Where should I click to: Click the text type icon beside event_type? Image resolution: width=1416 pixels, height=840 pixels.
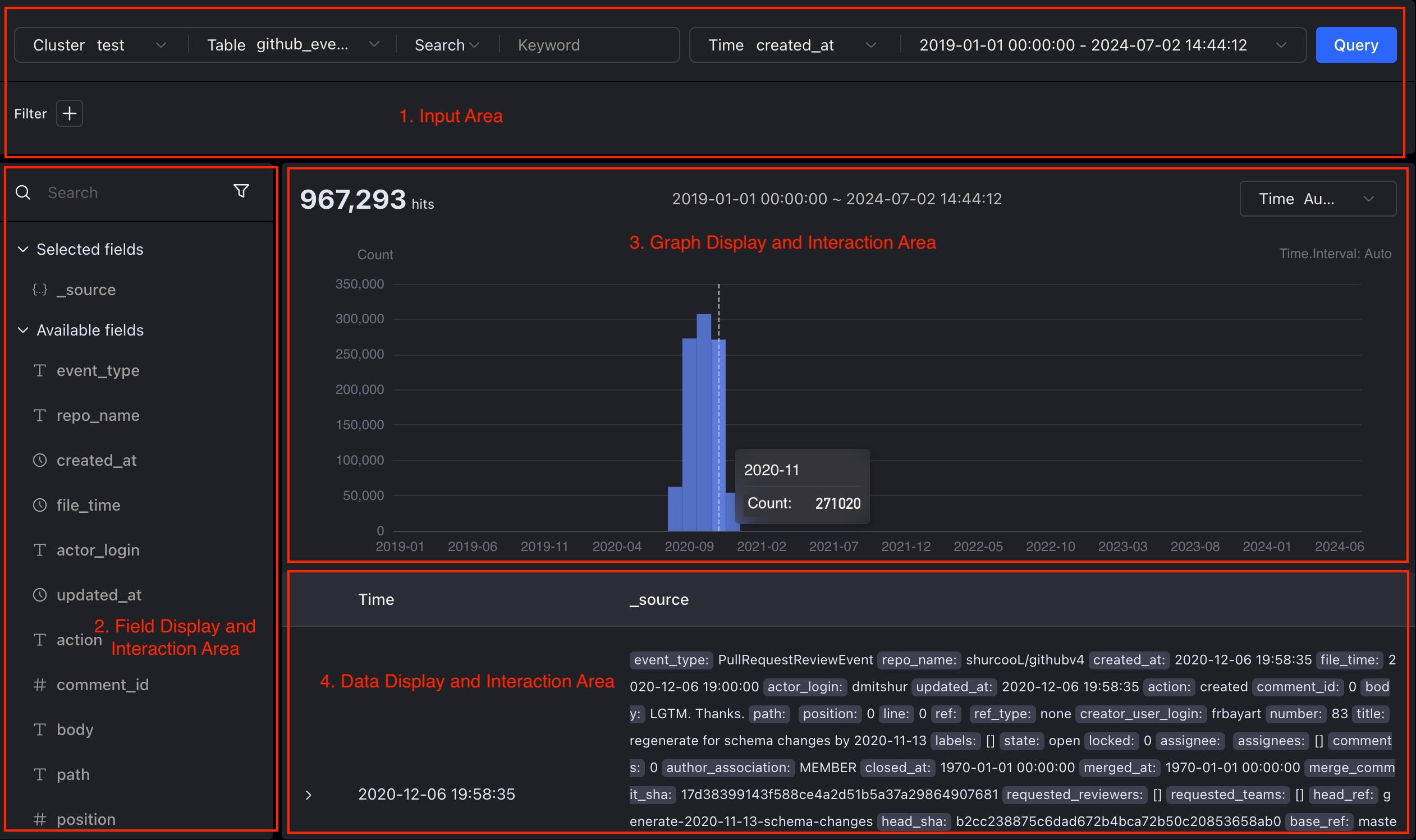pos(40,371)
